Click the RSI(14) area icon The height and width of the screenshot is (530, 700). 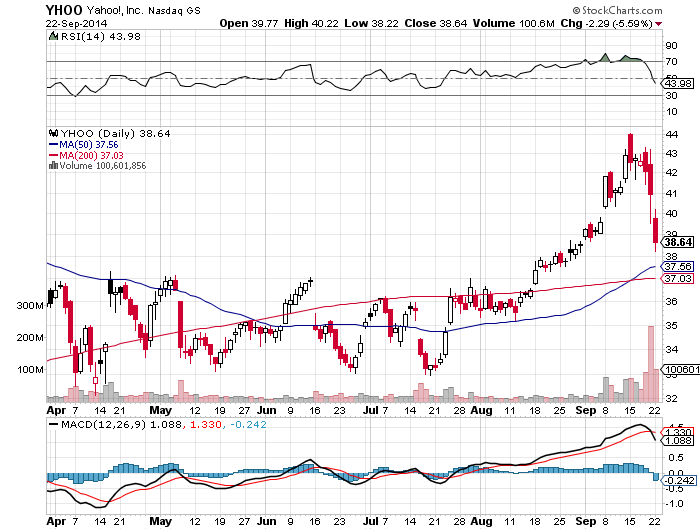tap(53, 36)
